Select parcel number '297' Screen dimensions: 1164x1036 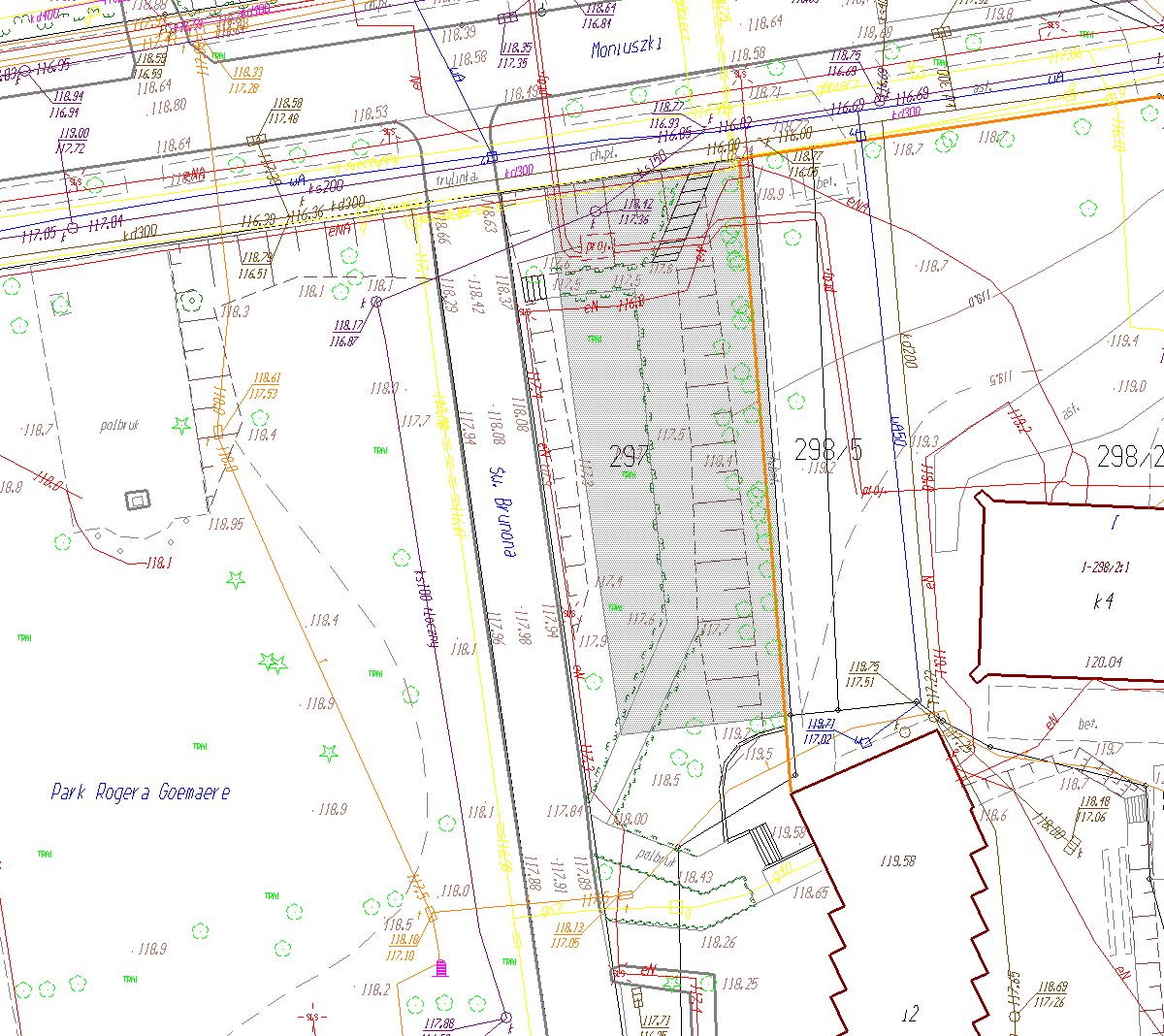click(628, 455)
